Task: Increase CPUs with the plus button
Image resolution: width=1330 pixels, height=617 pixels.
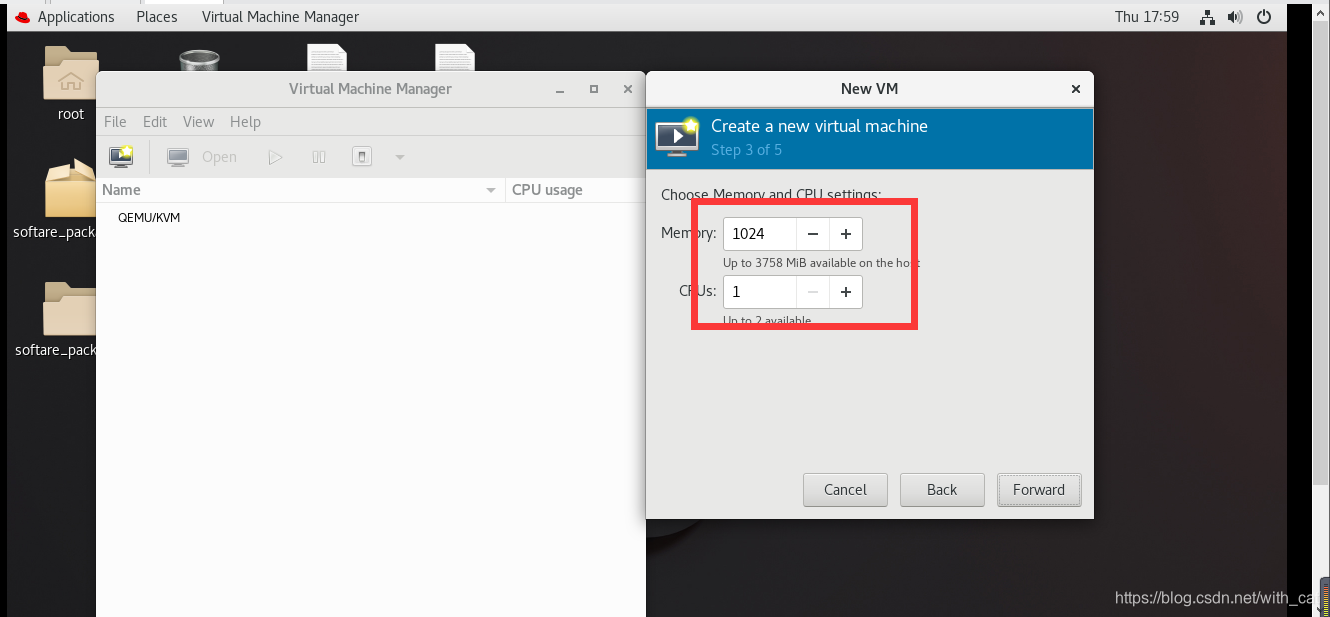Action: [846, 292]
